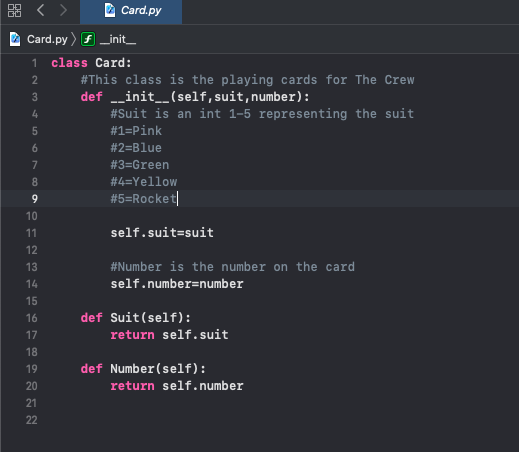Click line number 9 in the gutter
Image resolution: width=519 pixels, height=452 pixels.
(34, 199)
